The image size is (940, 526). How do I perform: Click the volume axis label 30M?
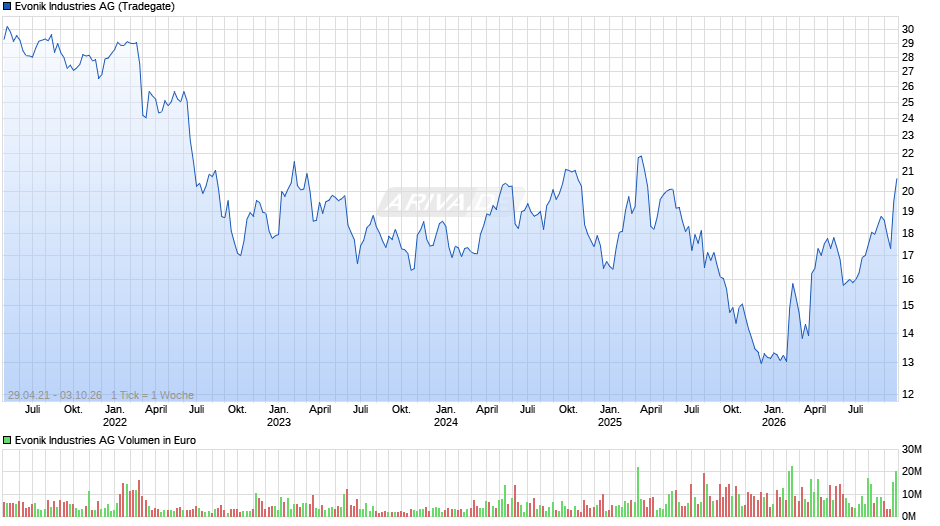coord(912,449)
